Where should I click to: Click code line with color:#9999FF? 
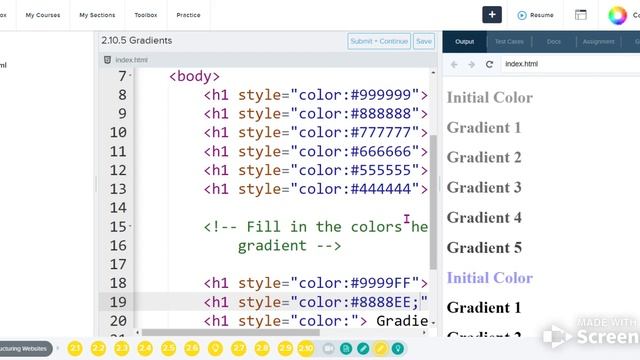click(316, 283)
